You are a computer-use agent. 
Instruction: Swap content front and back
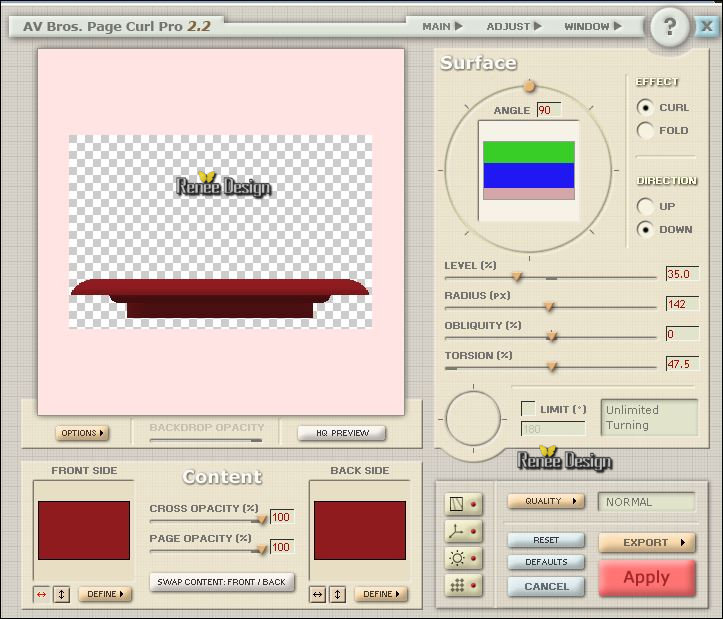coord(221,582)
